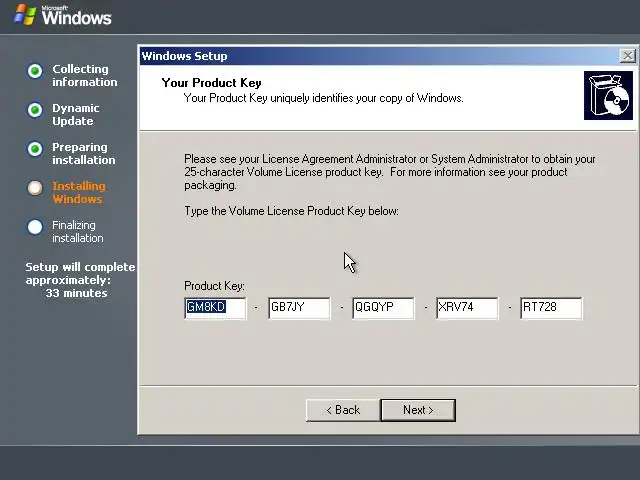Click the Next button

tap(418, 410)
